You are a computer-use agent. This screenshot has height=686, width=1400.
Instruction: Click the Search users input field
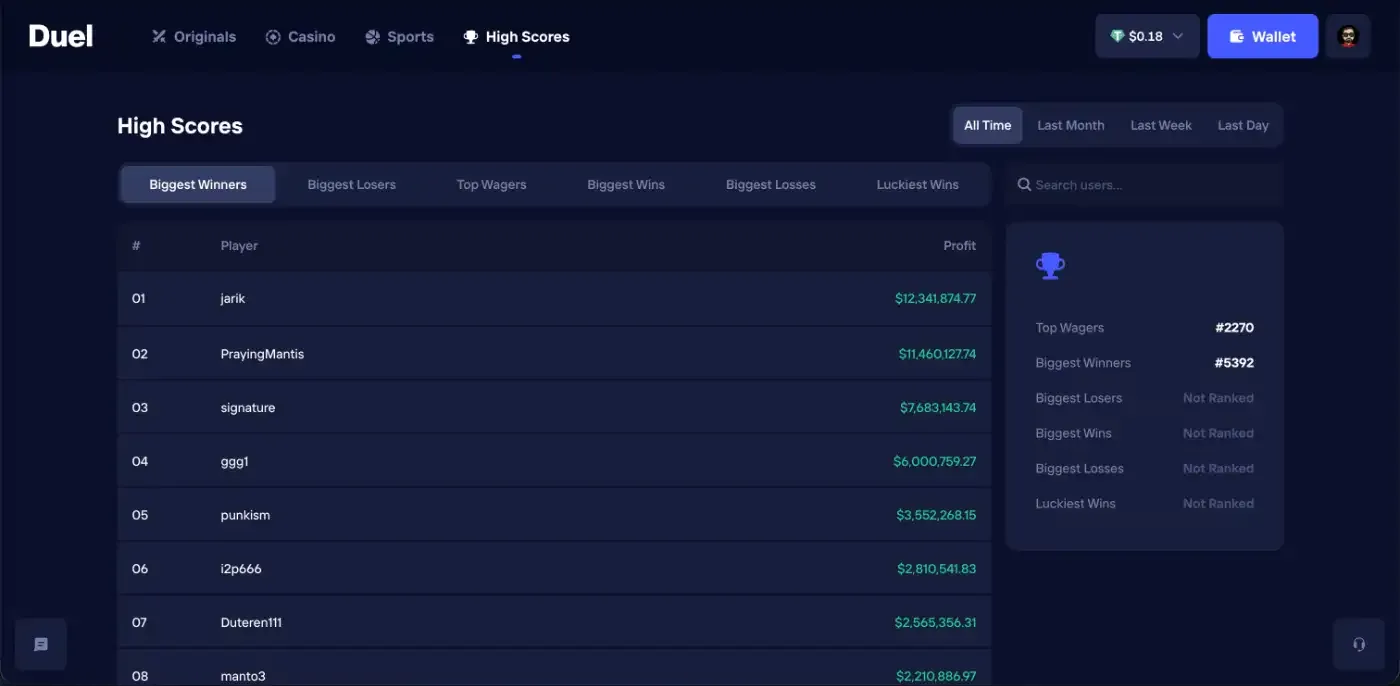[x=1145, y=184]
